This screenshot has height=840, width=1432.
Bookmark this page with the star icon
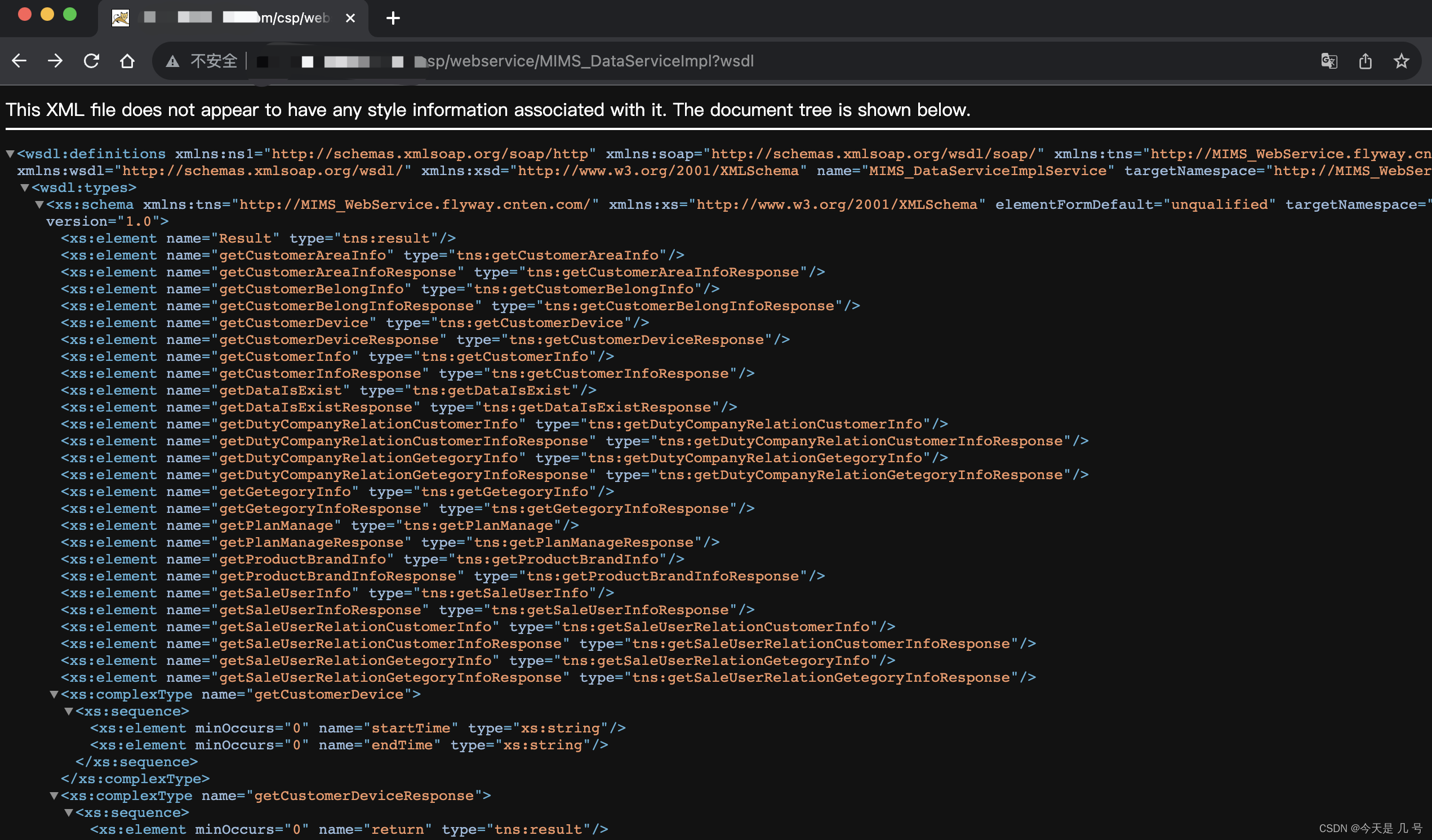click(1402, 61)
